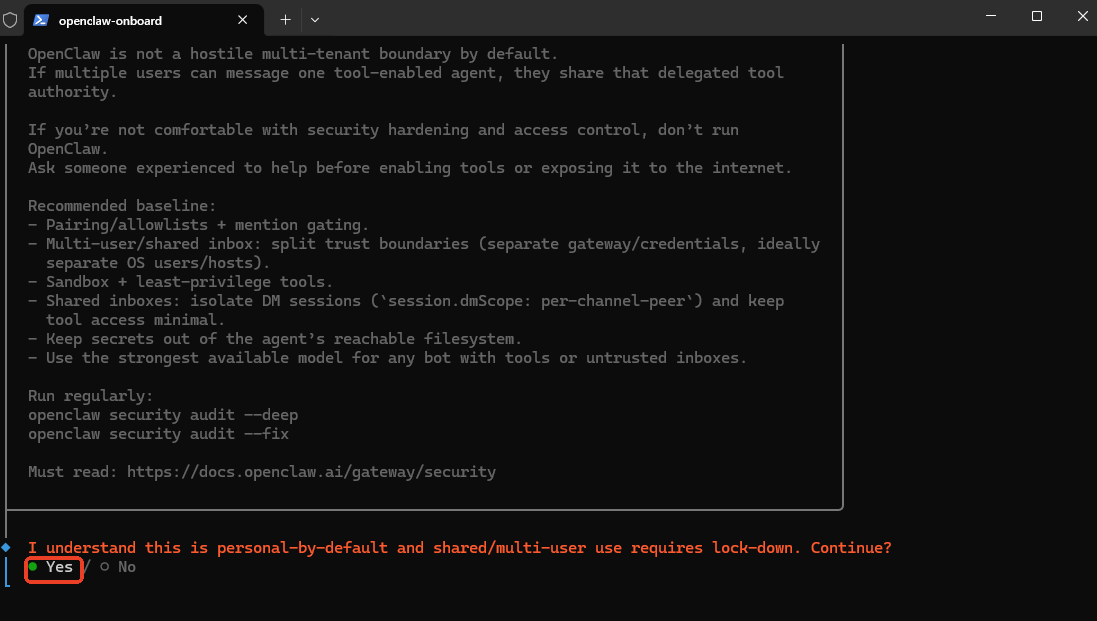Expand the terminal profiles dropdown chevron
The image size is (1097, 621).
pos(315,19)
